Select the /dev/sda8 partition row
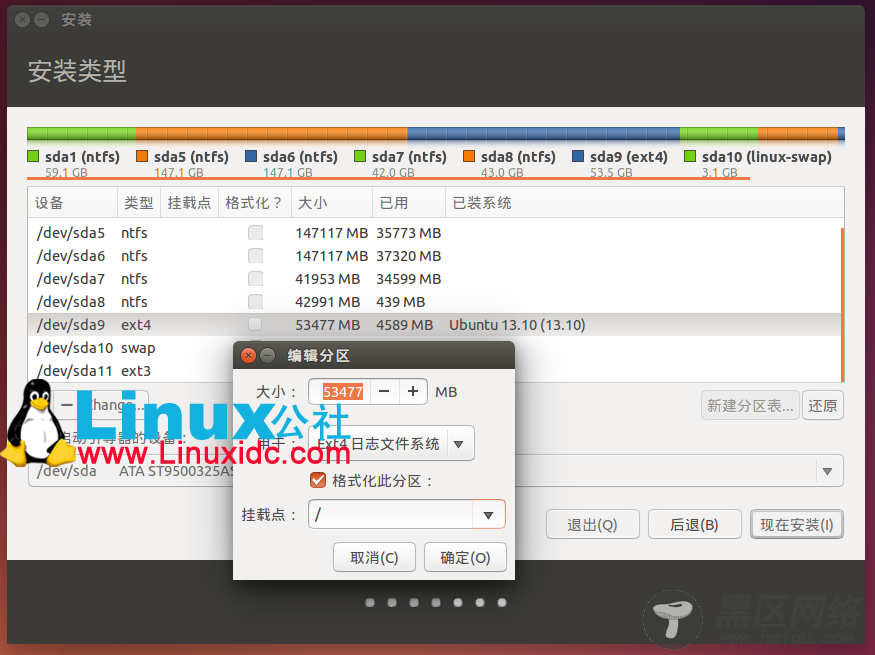 coord(434,301)
